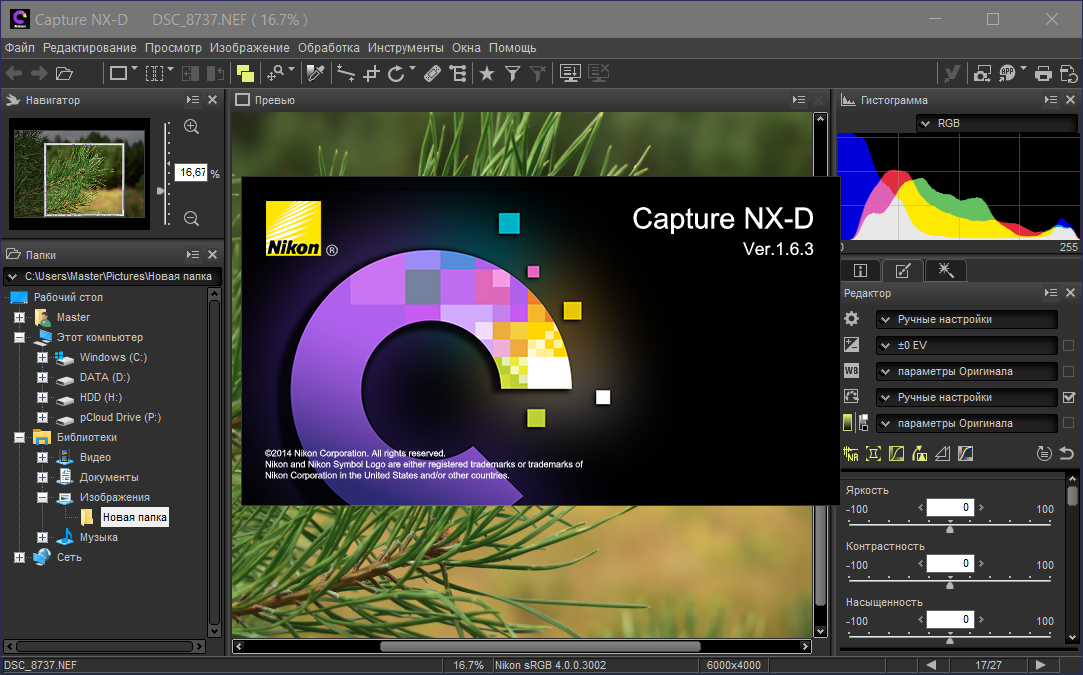Open the Обработка menu
Viewport: 1083px width, 675px height.
(328, 47)
